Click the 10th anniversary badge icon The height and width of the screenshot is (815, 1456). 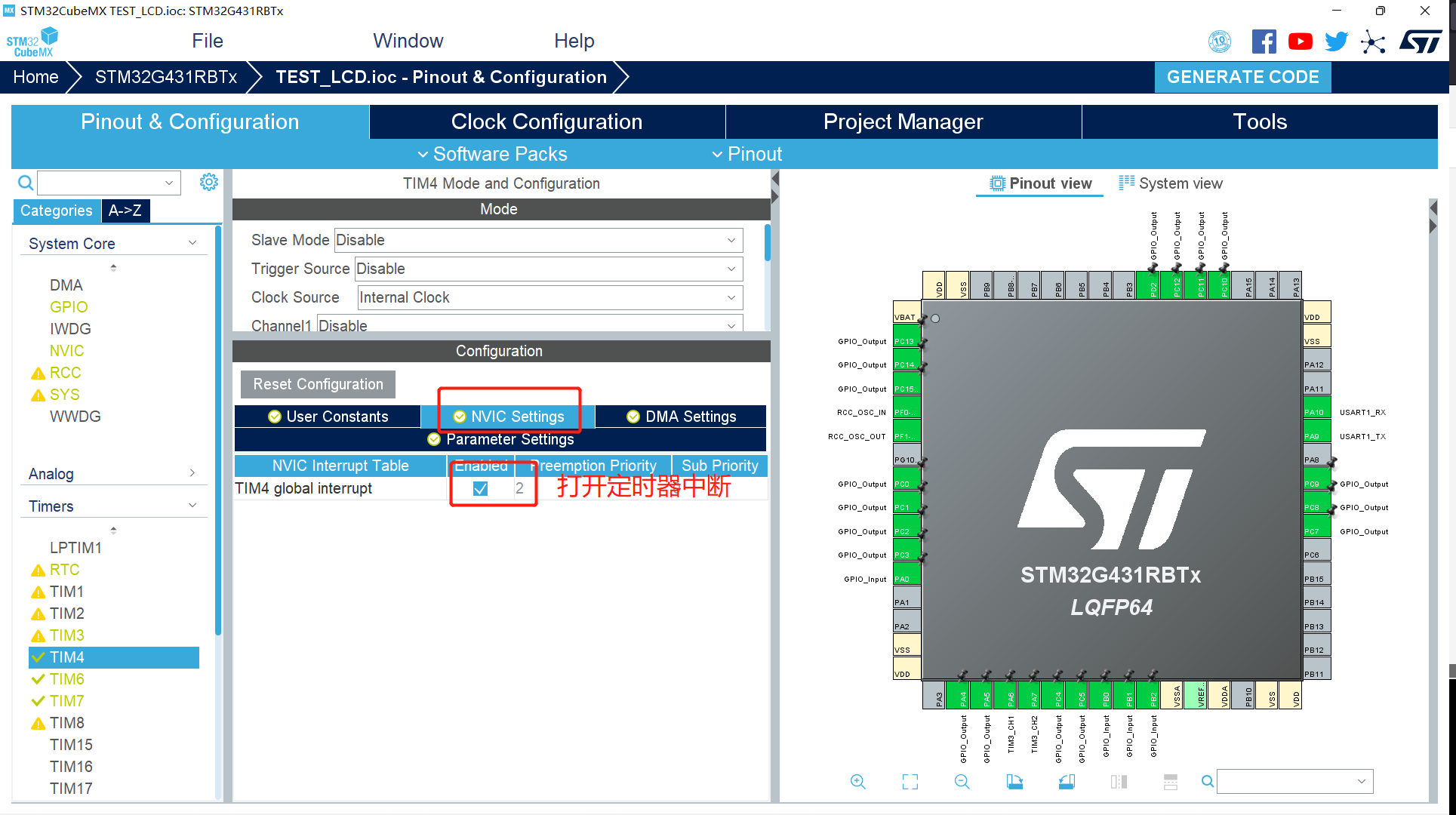tap(1220, 42)
